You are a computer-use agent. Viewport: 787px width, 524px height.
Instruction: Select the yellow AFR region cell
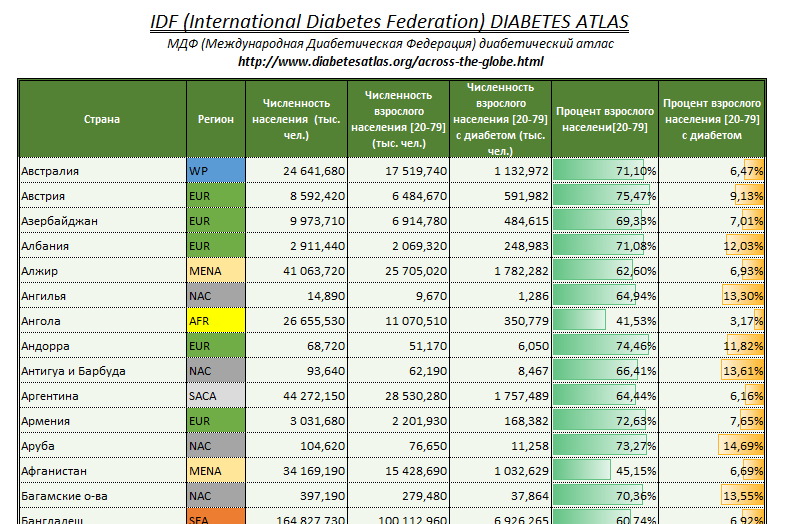click(x=216, y=321)
